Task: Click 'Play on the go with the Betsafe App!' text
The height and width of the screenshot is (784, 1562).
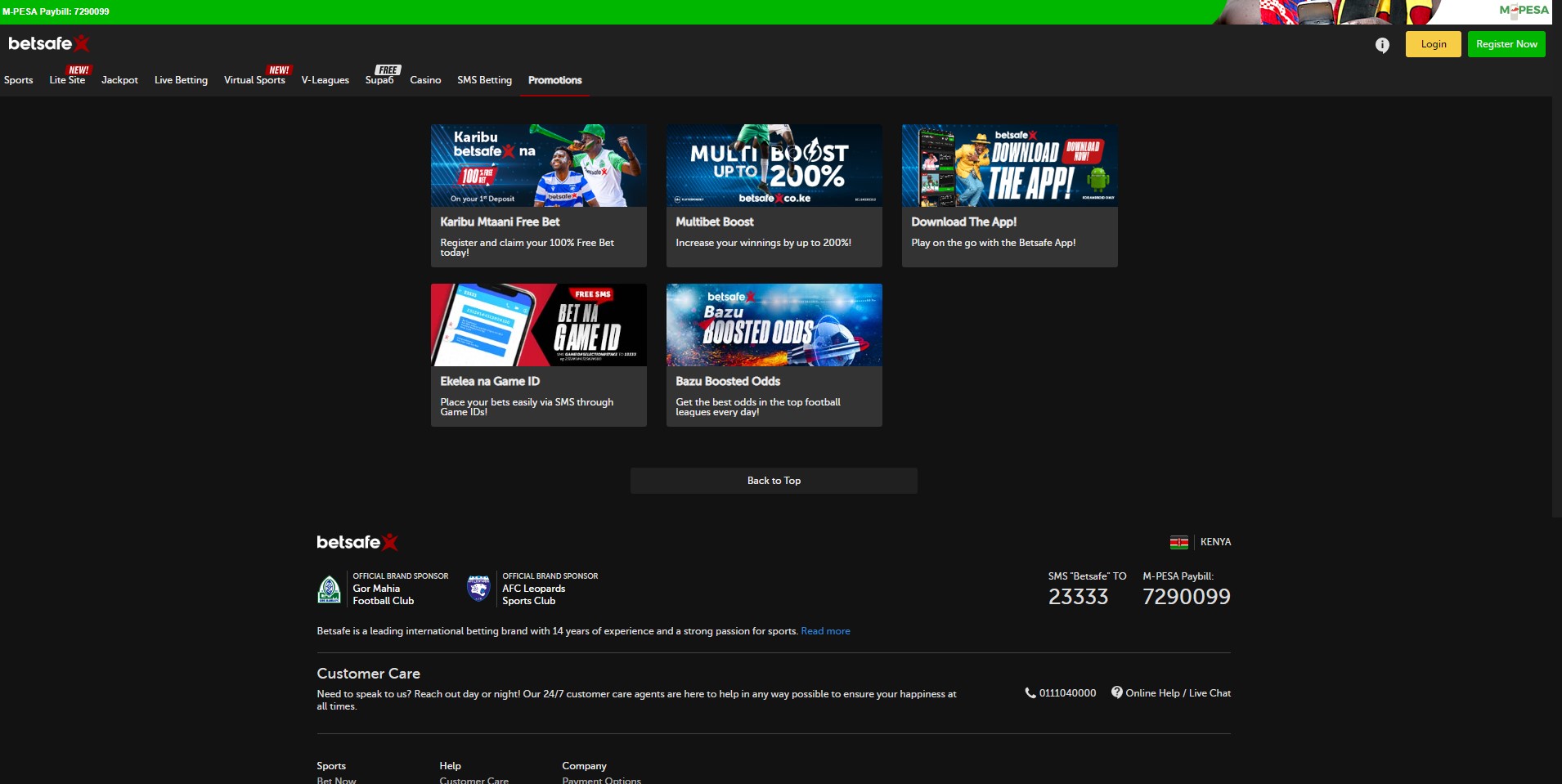Action: (x=993, y=243)
